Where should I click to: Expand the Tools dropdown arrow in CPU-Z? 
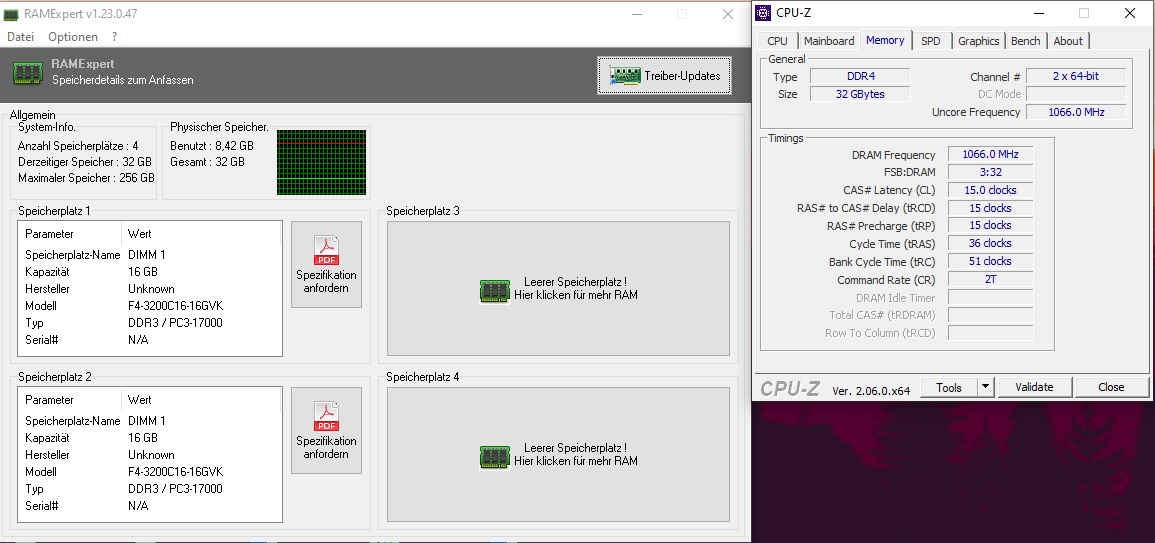click(986, 388)
